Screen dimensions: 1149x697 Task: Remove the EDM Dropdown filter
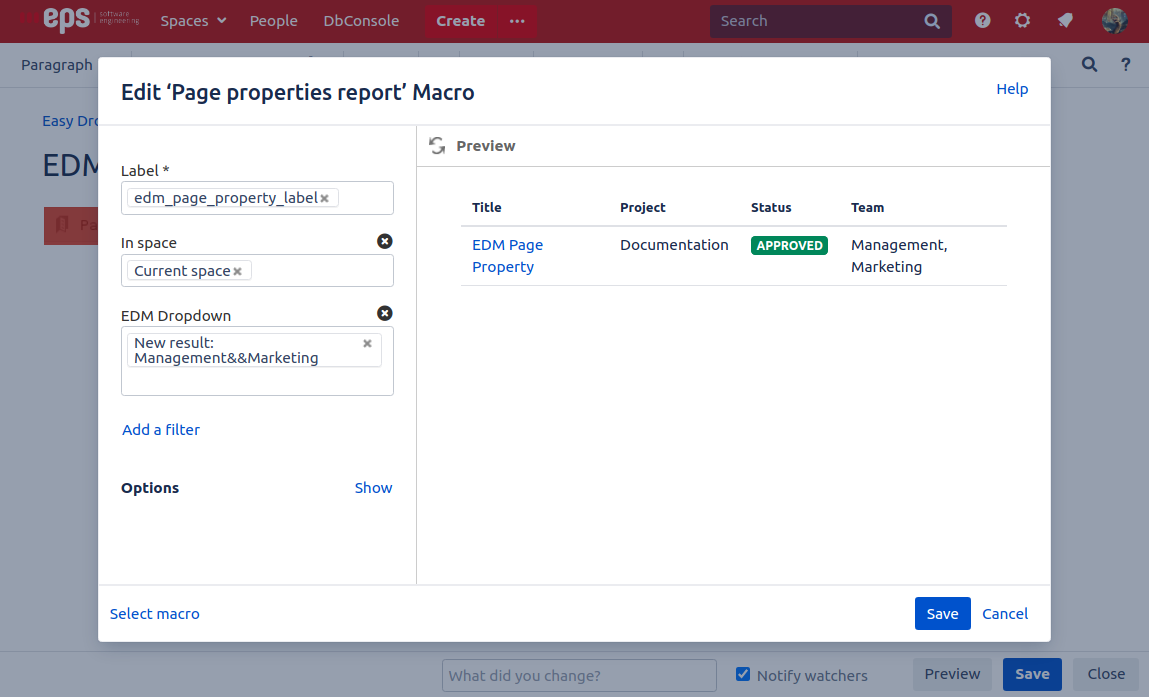[x=385, y=314]
